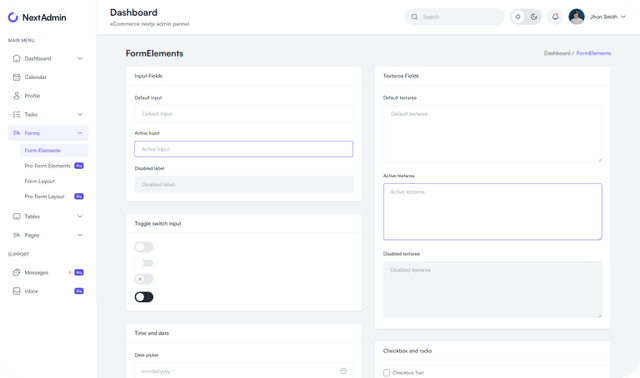The height and width of the screenshot is (378, 640).
Task: Click the Tasks list icon
Action: click(16, 114)
